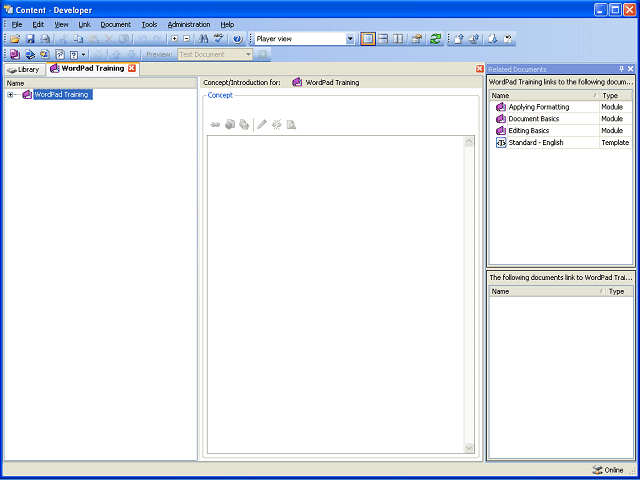This screenshot has width=640, height=480.
Task: Open the View menu
Action: (61, 24)
